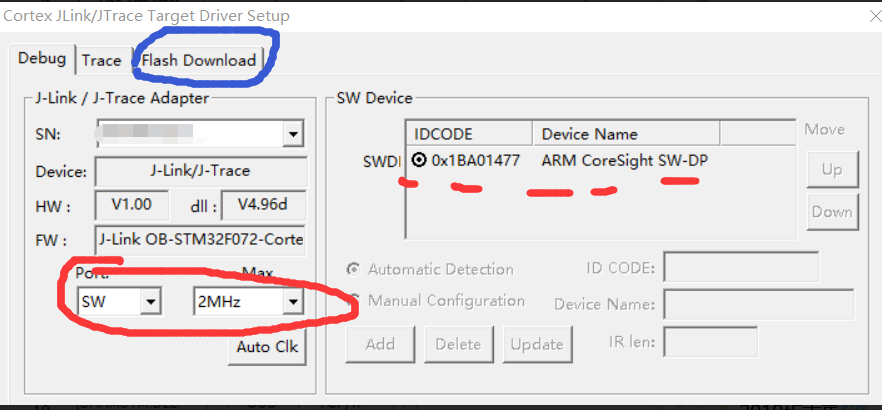Click the Move Down button
Viewport: 882px width, 410px height.
(x=832, y=211)
